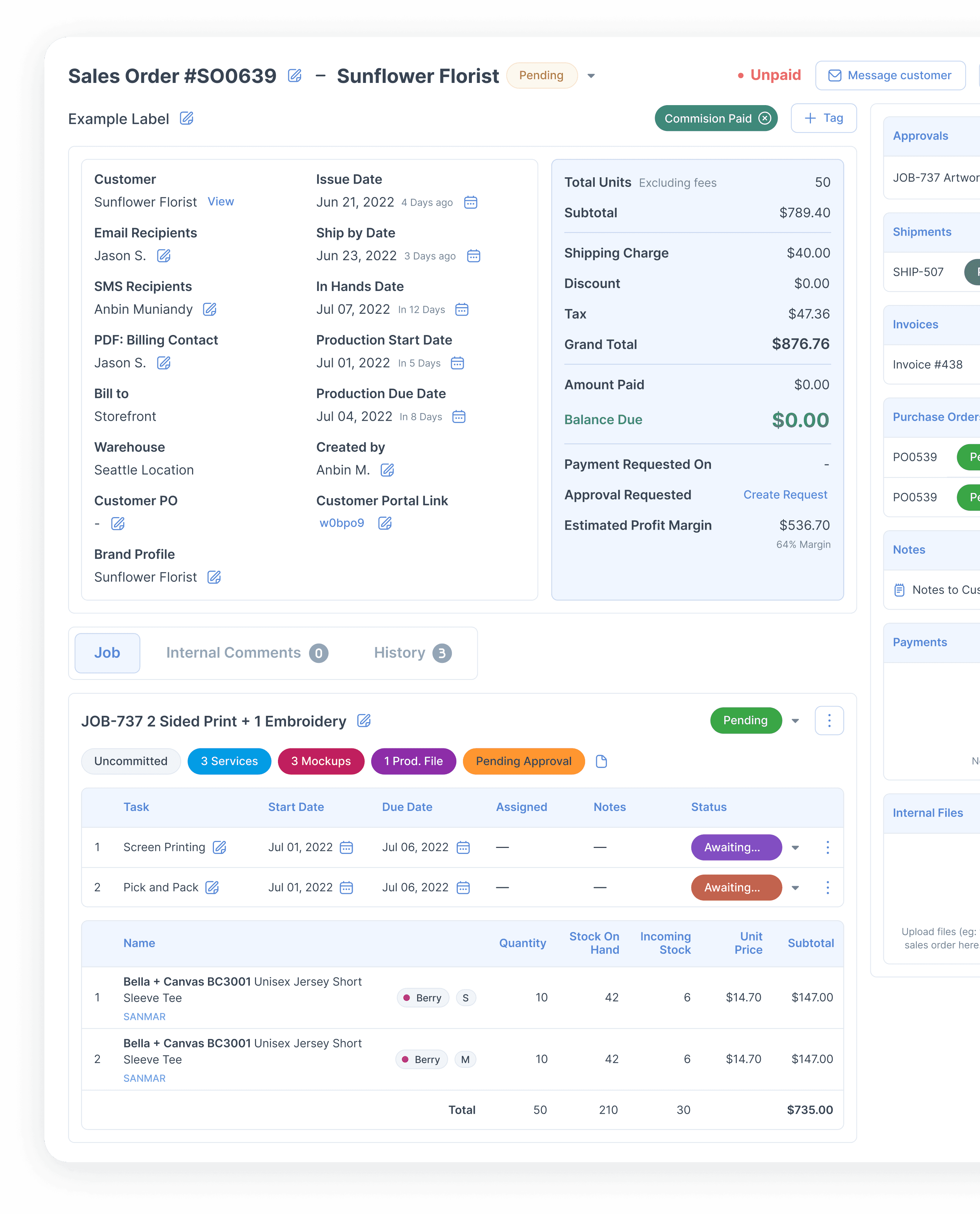Click the document icon beside Pending Approval
The width and height of the screenshot is (980, 1214).
pos(601,762)
